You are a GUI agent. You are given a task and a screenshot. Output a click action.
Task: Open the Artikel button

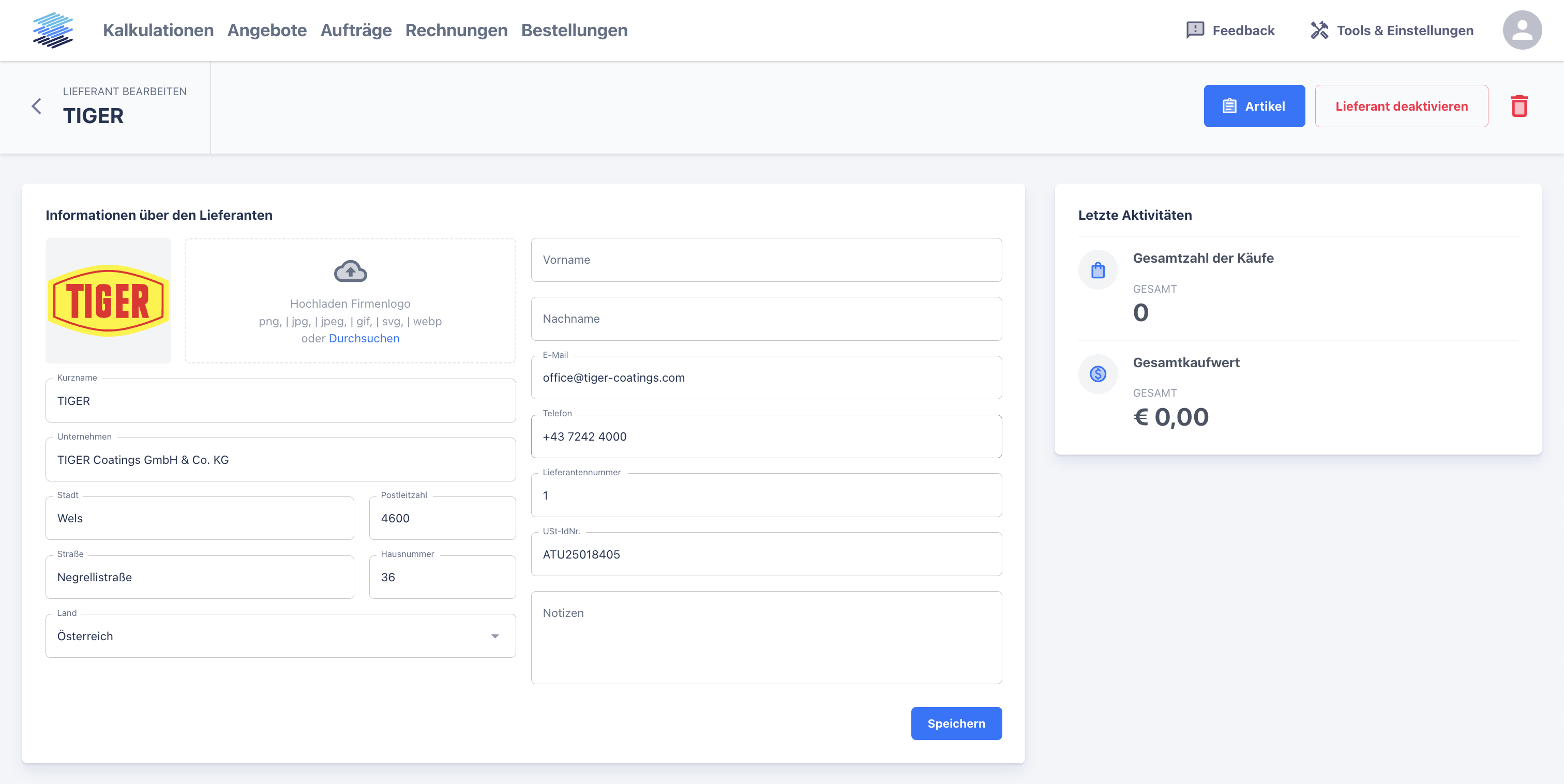tap(1254, 106)
